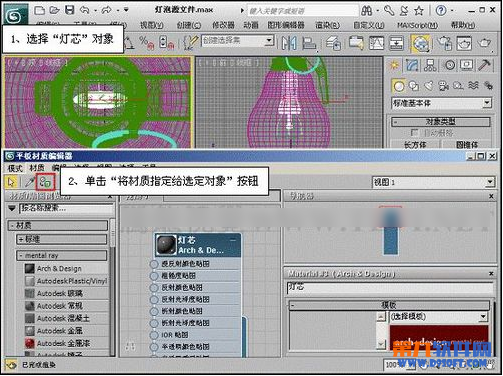
Task: Click the Open file folder icon
Action: click(x=54, y=10)
